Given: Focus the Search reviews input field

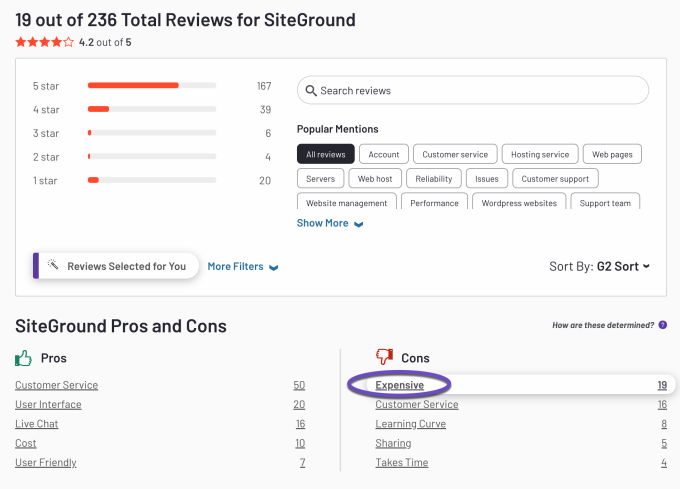Looking at the screenshot, I should (480, 91).
